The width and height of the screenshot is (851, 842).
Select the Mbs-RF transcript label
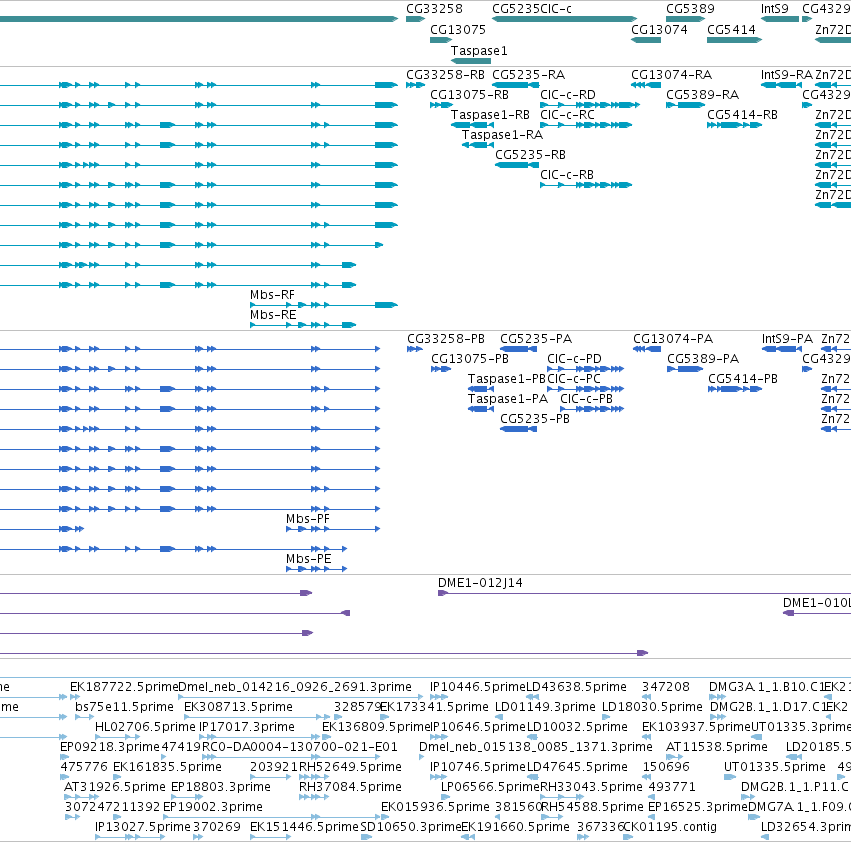tap(272, 295)
